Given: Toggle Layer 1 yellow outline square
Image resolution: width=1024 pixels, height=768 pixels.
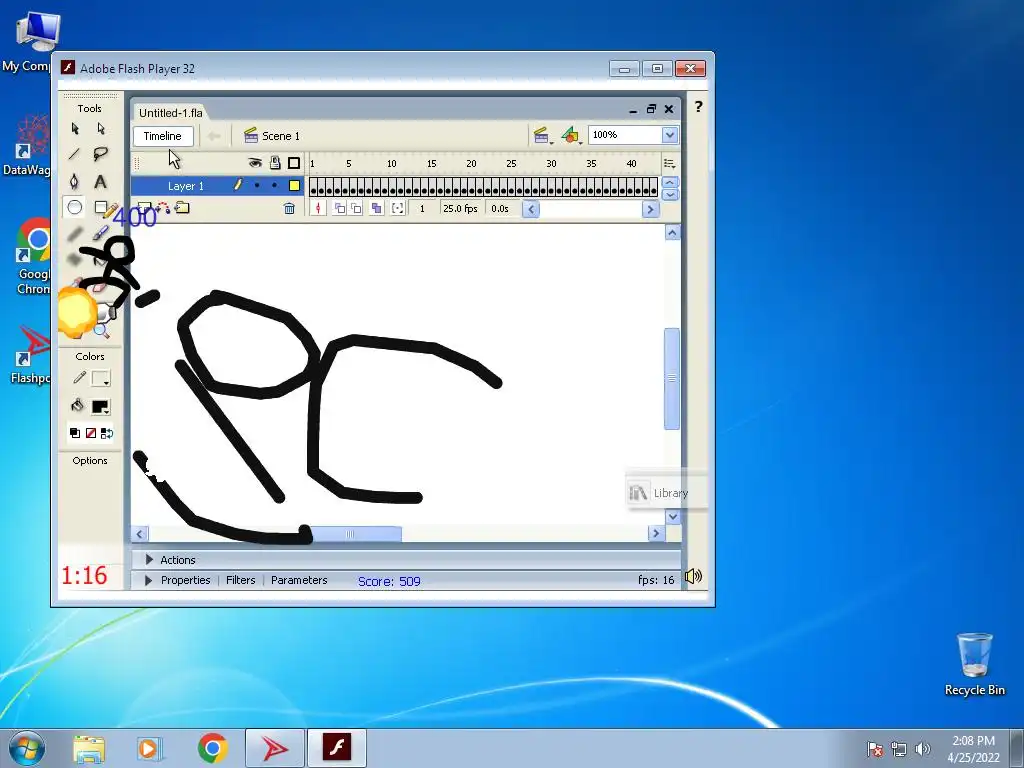Looking at the screenshot, I should point(295,185).
